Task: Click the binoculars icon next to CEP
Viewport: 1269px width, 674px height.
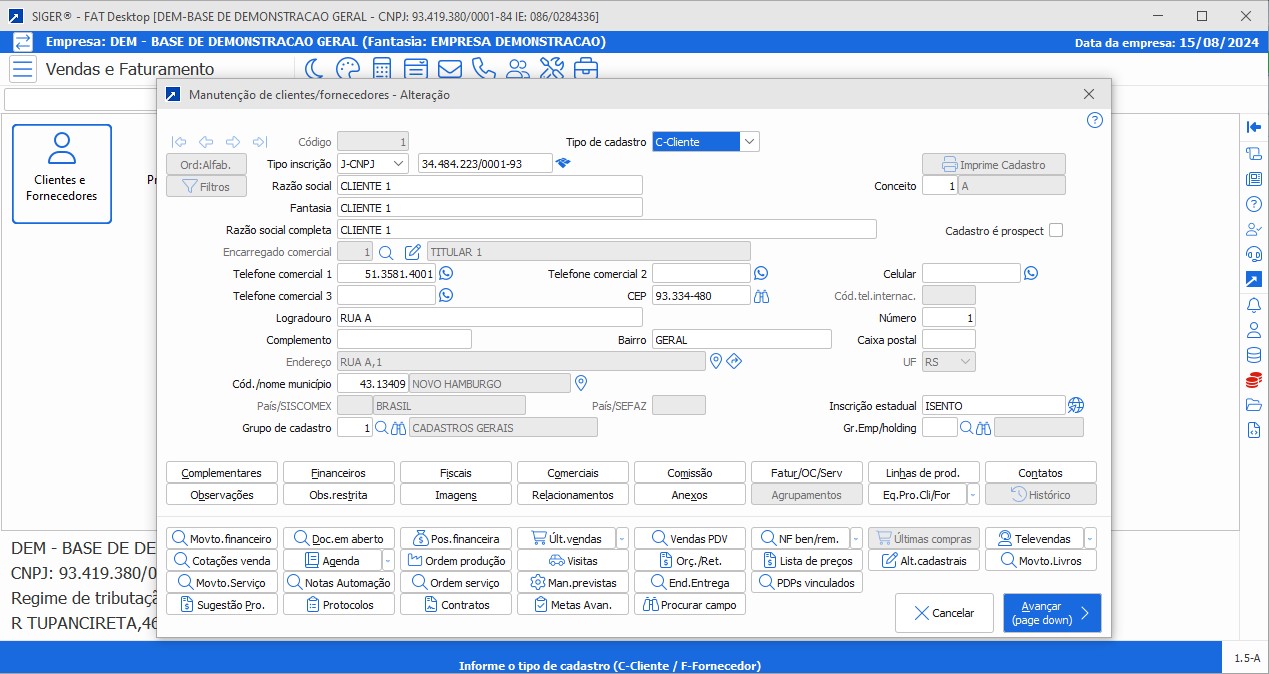Action: (762, 295)
